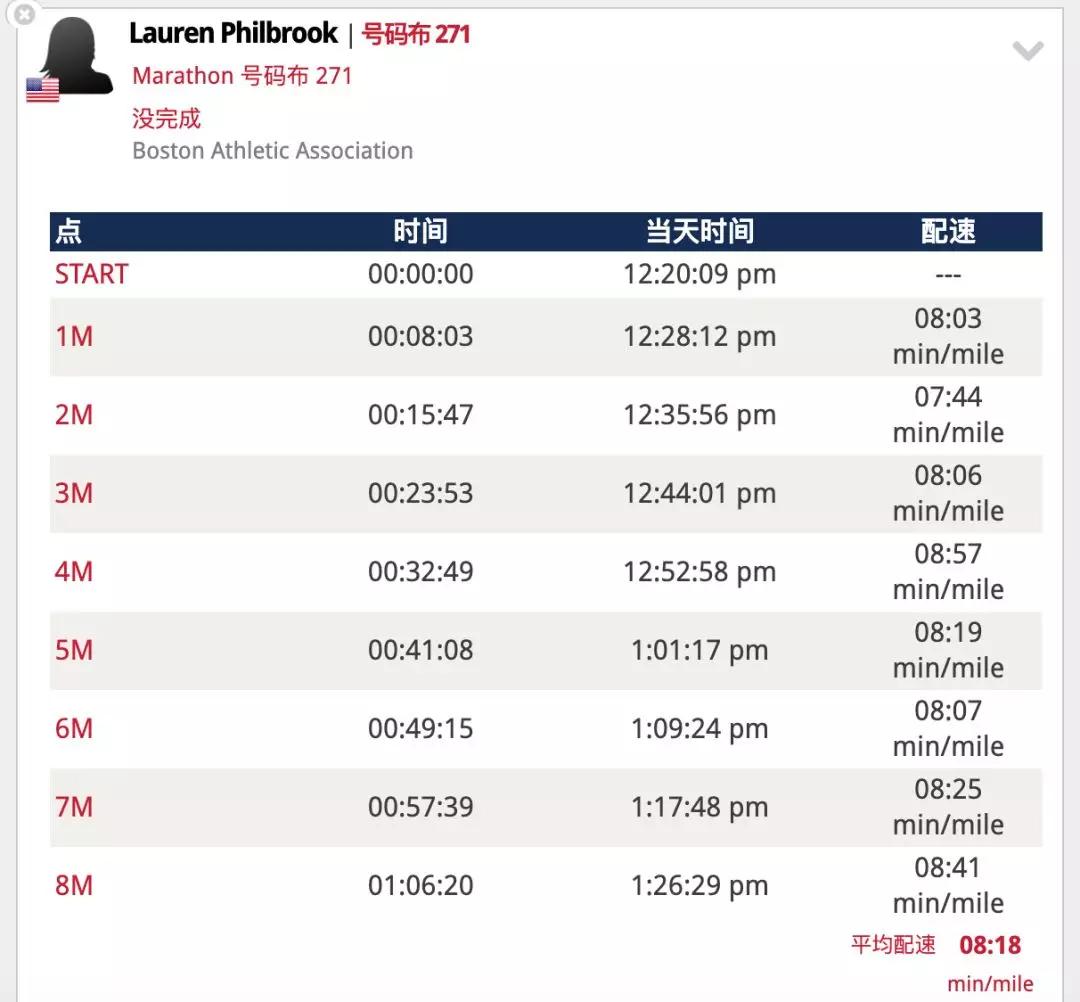This screenshot has width=1080, height=1002.
Task: Select the Marathon 号码布 271 link
Action: click(x=242, y=76)
